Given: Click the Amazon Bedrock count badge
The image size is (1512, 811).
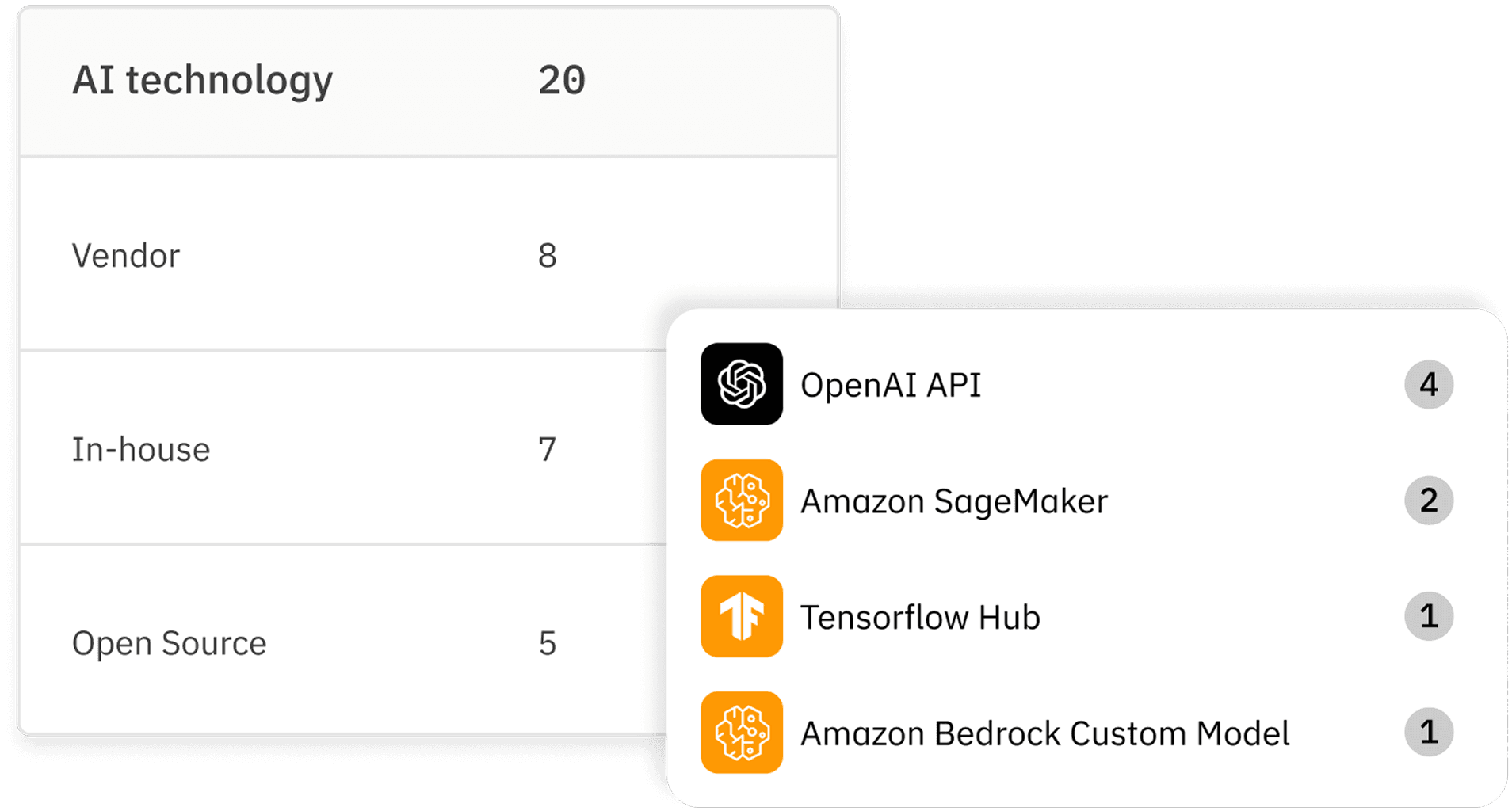Looking at the screenshot, I should [x=1428, y=733].
